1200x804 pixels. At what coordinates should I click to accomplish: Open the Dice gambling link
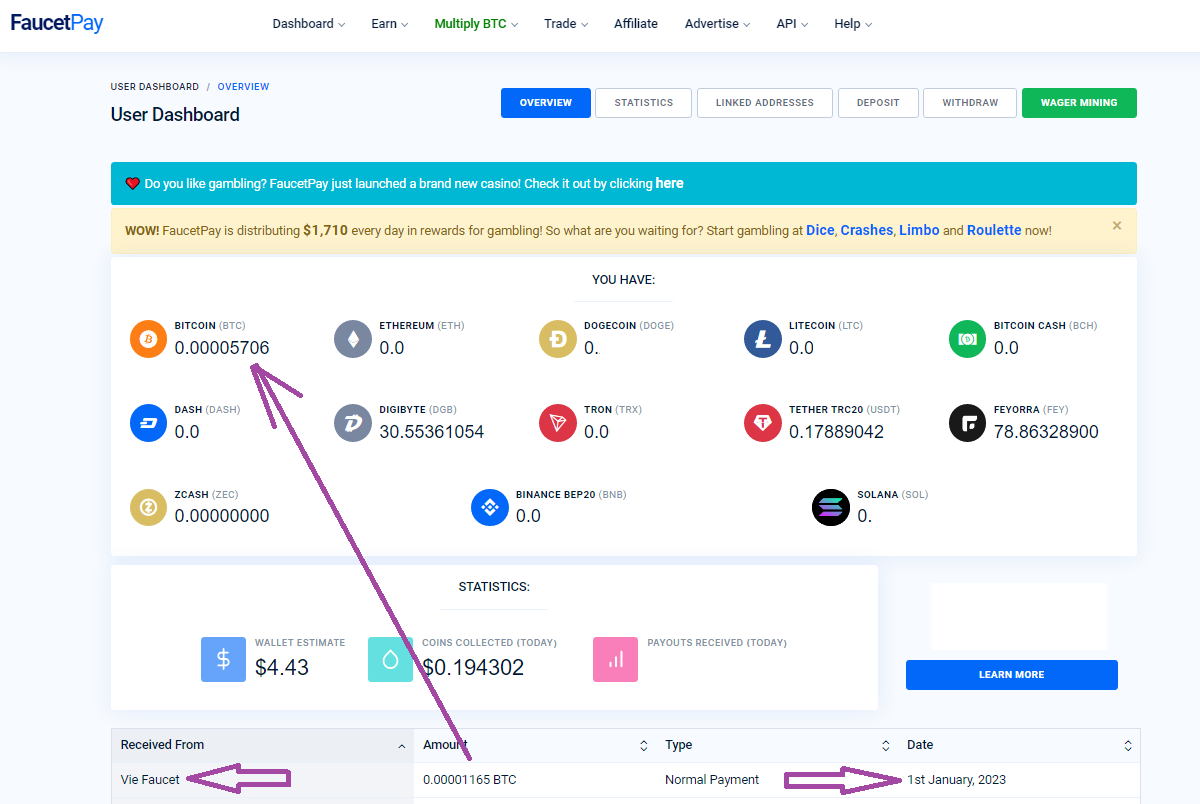point(820,230)
